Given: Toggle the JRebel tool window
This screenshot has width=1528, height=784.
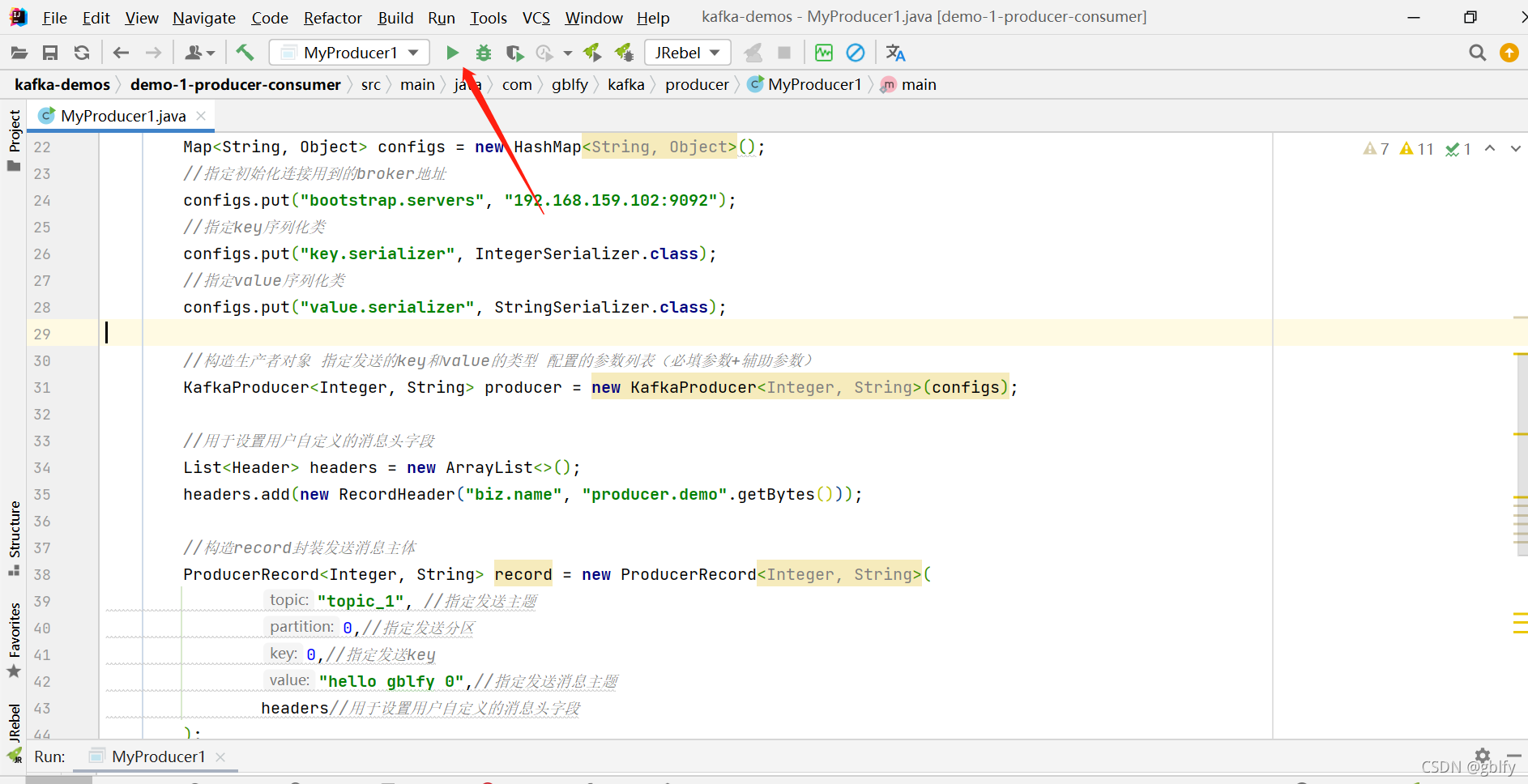Looking at the screenshot, I should click(x=14, y=733).
